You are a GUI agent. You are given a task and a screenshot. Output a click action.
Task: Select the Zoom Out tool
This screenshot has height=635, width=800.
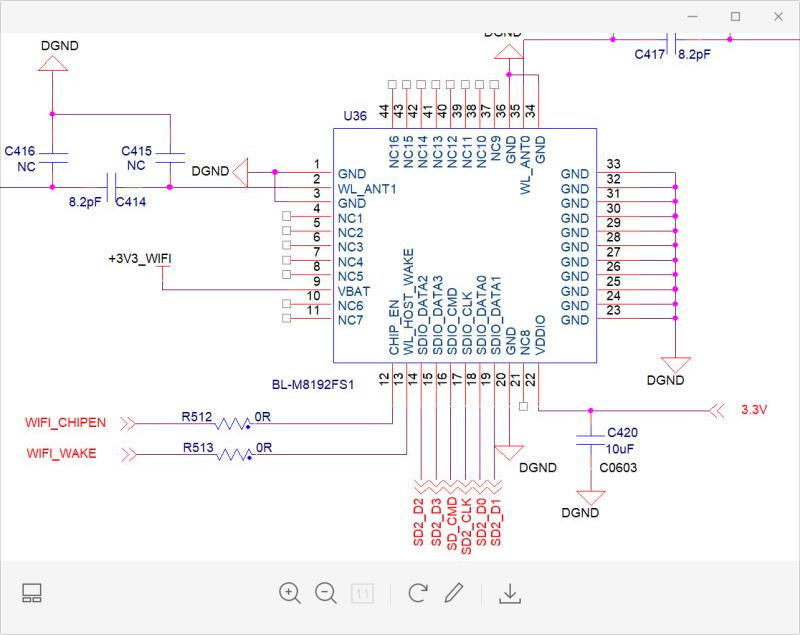click(x=324, y=594)
